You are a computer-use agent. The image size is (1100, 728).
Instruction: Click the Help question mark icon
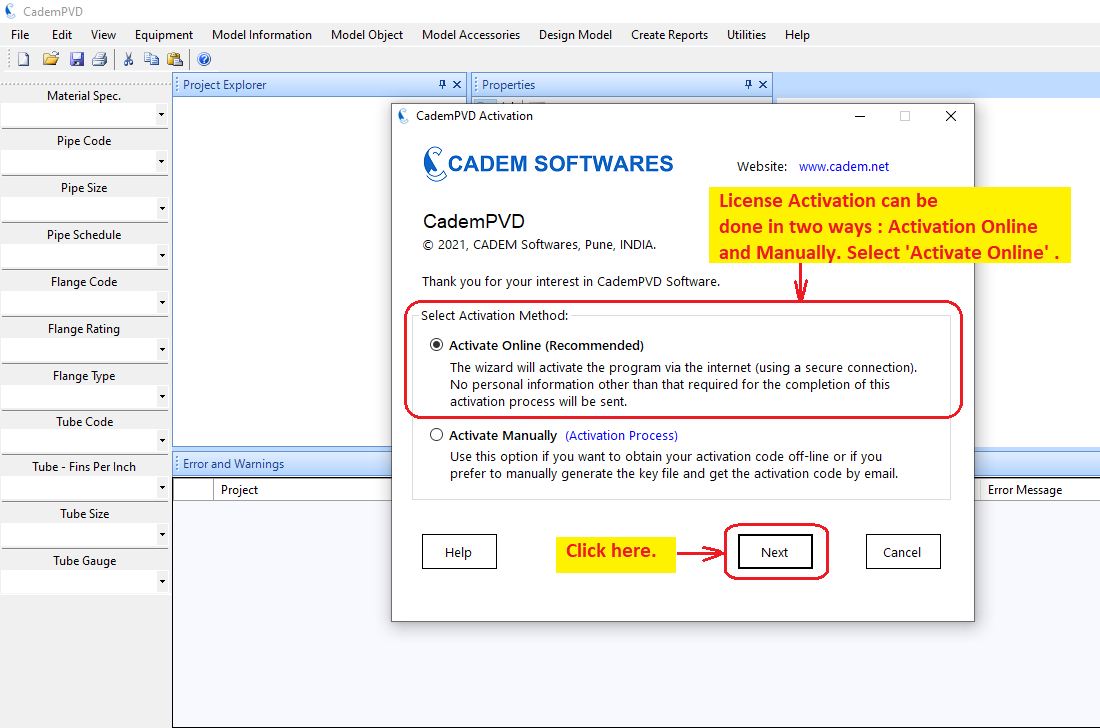[x=204, y=59]
